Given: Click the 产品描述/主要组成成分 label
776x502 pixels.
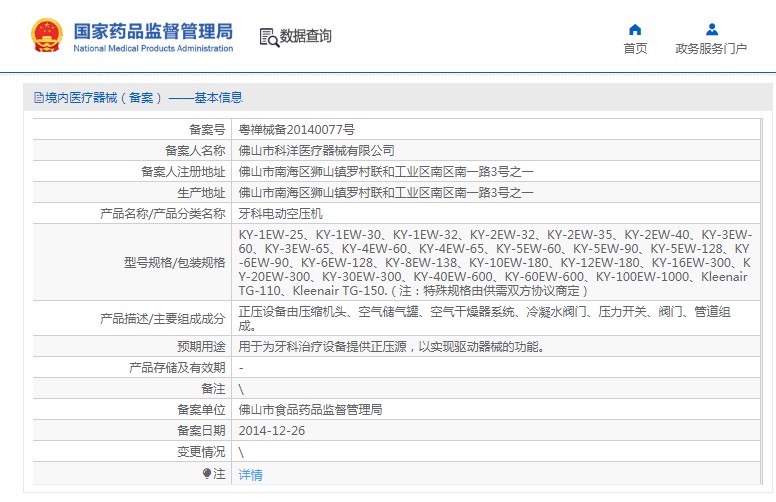Looking at the screenshot, I should coord(163,318).
